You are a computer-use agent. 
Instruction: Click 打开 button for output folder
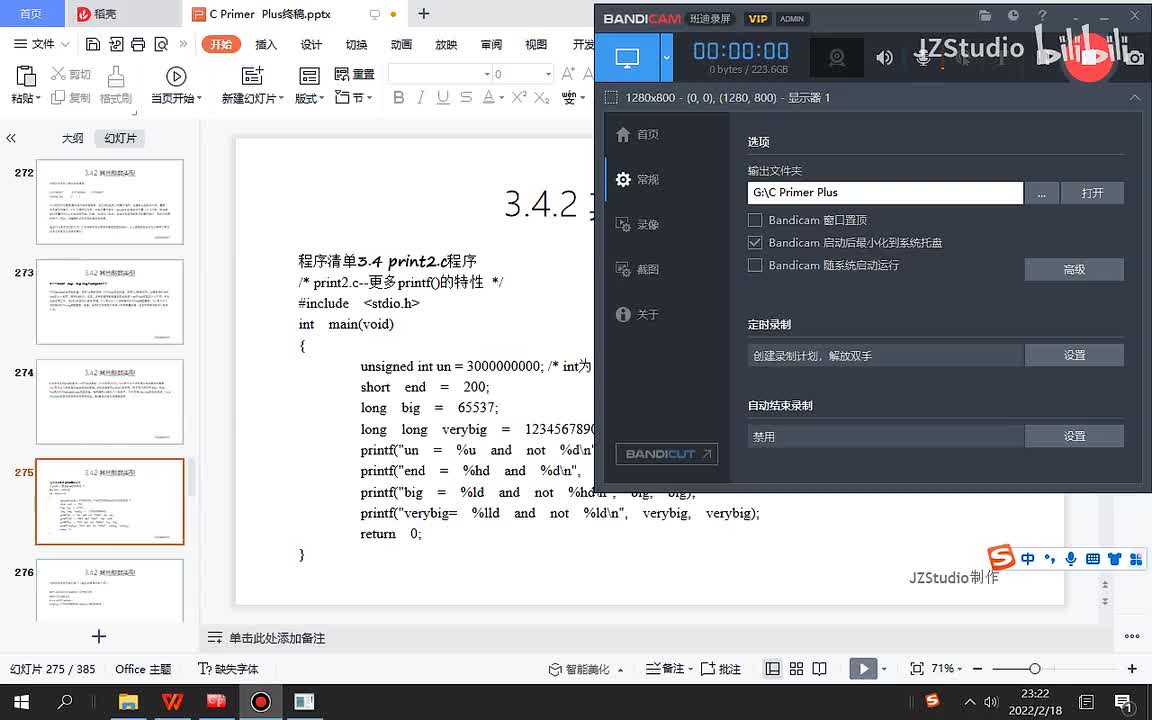[1092, 192]
